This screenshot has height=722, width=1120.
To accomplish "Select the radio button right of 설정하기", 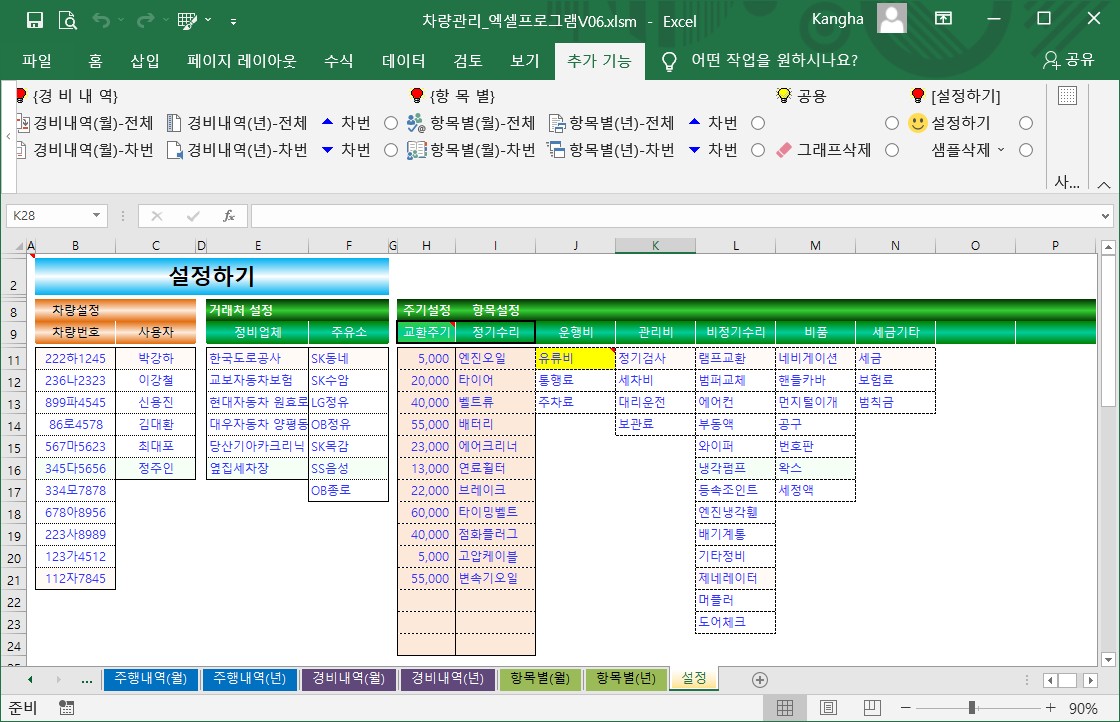I will (1026, 124).
